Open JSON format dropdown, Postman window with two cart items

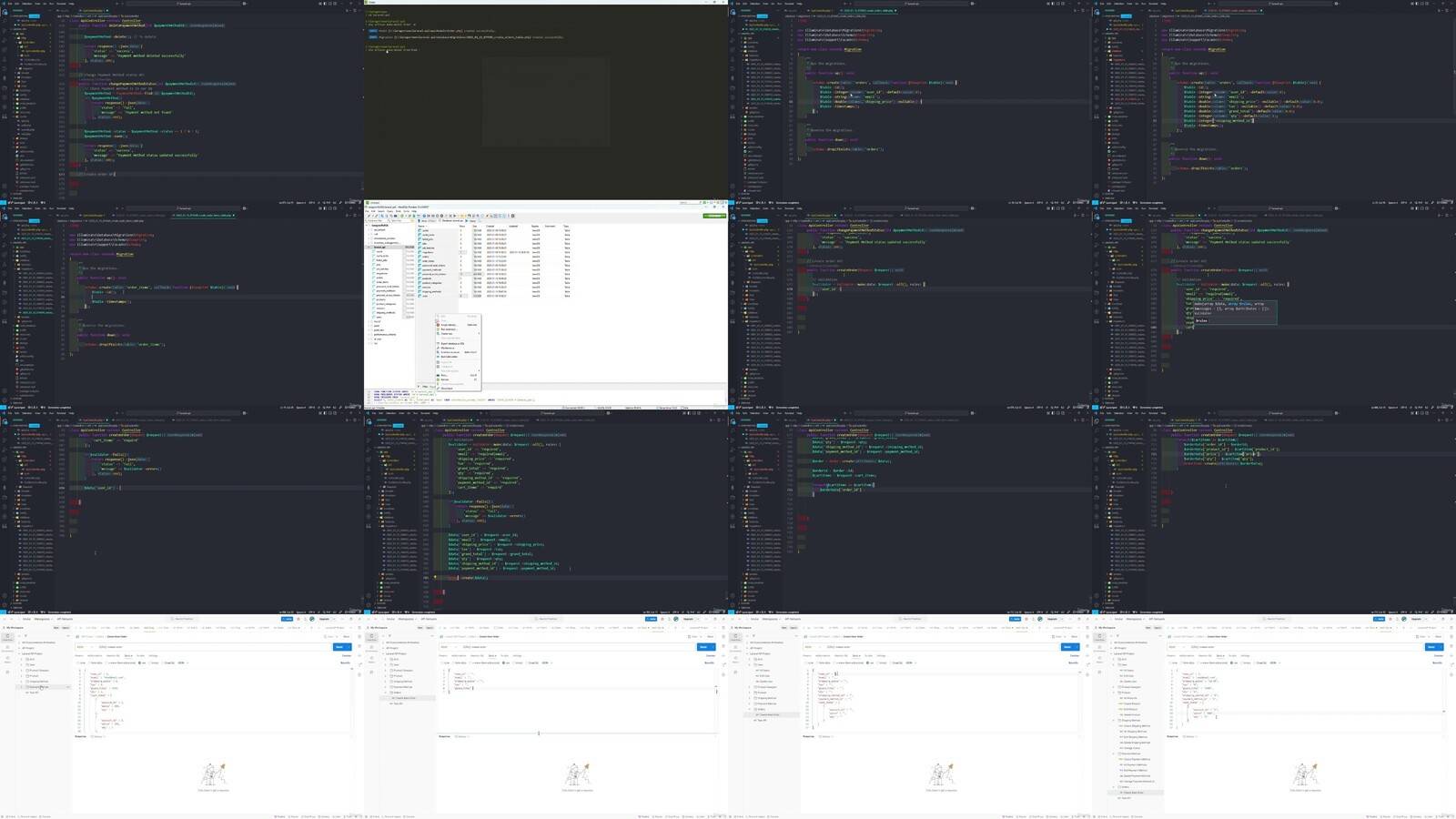183,662
